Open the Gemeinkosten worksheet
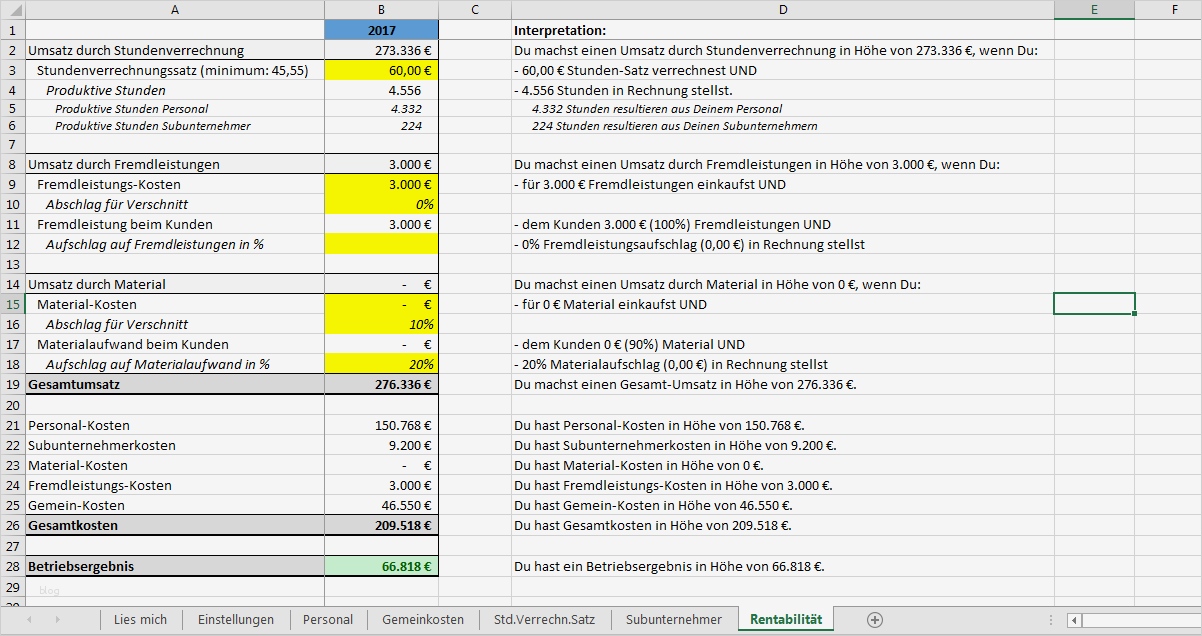The image size is (1202, 636). pos(421,620)
